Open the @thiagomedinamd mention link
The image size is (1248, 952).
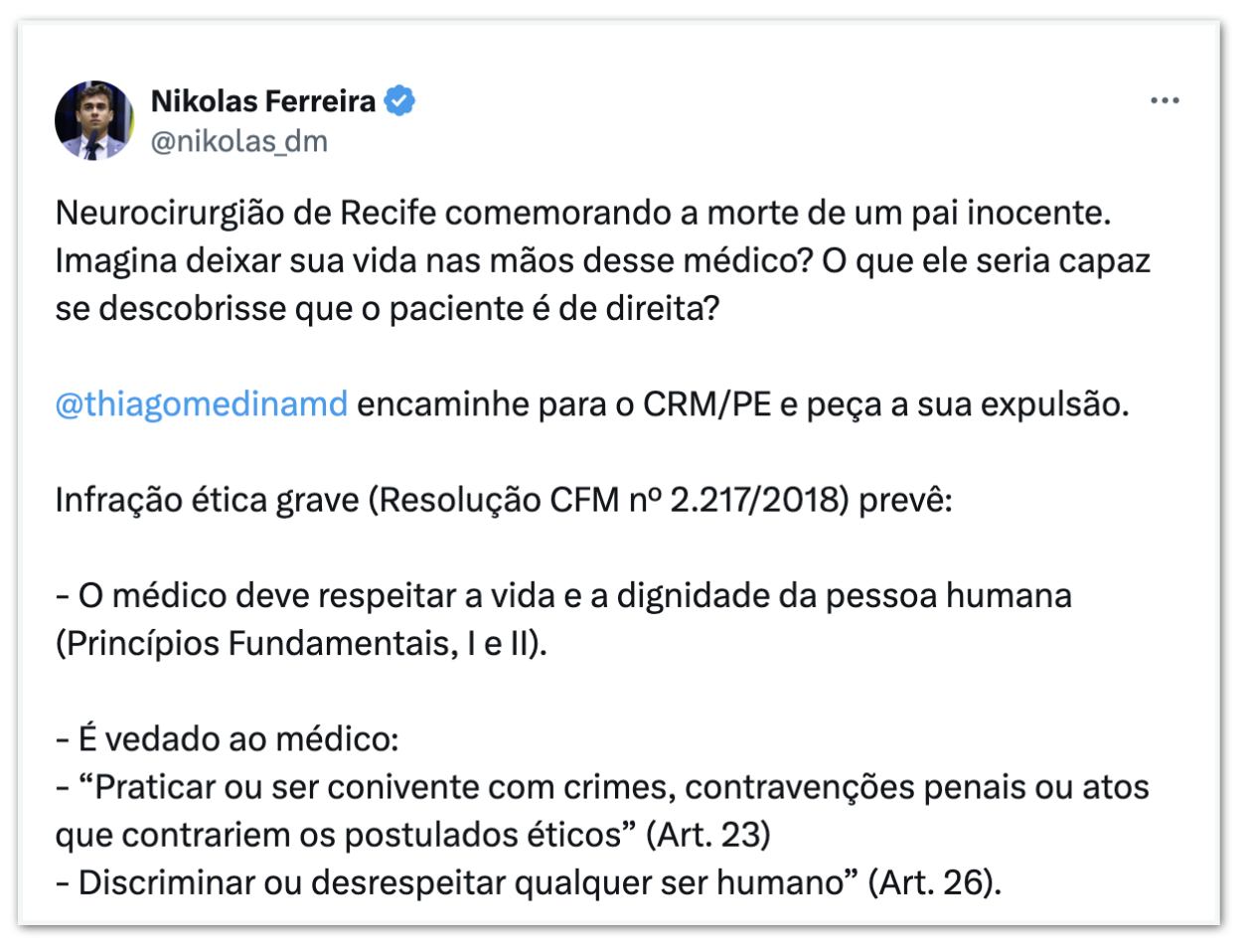pyautogui.click(x=201, y=404)
